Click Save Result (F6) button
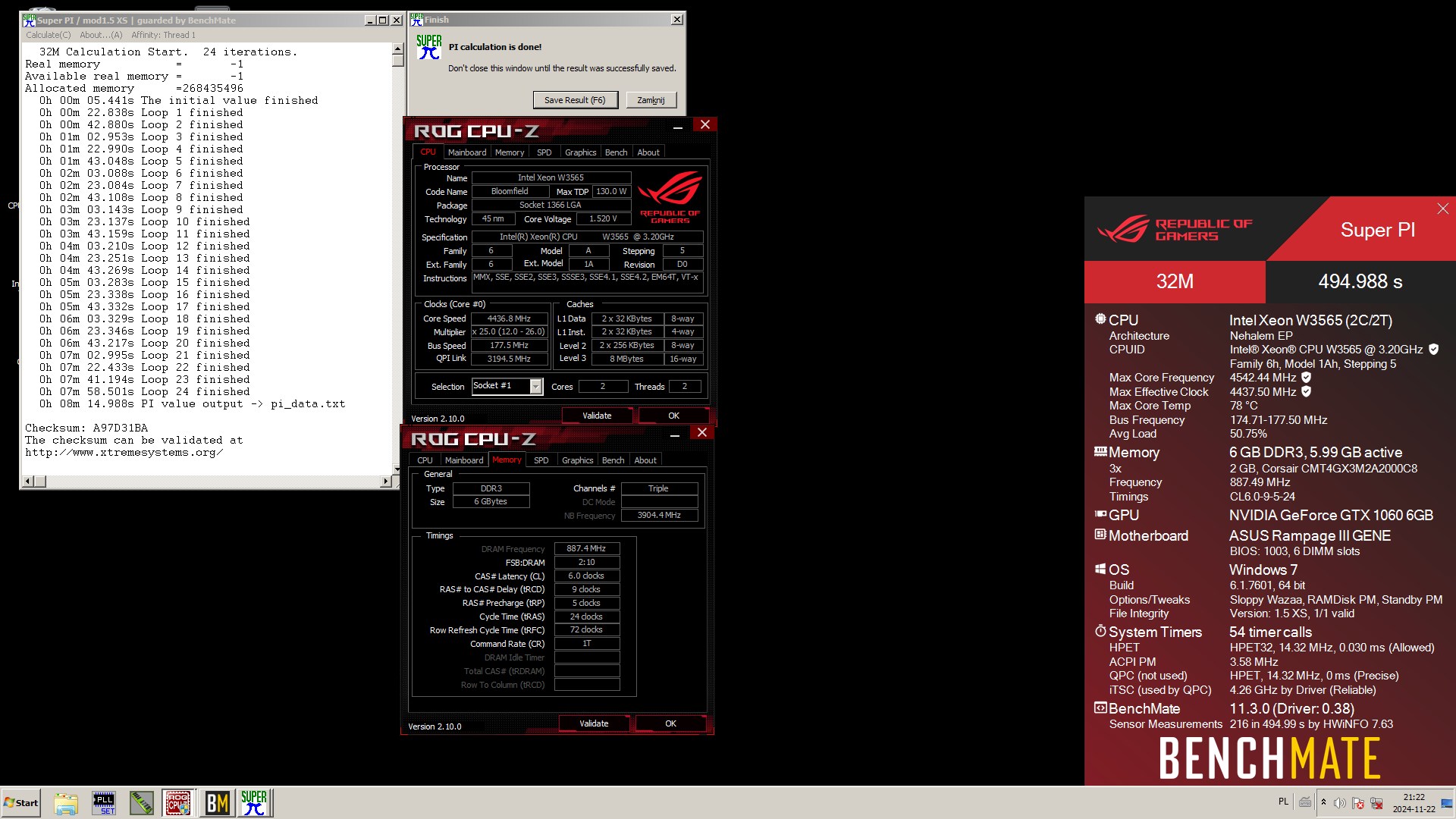 pos(575,100)
